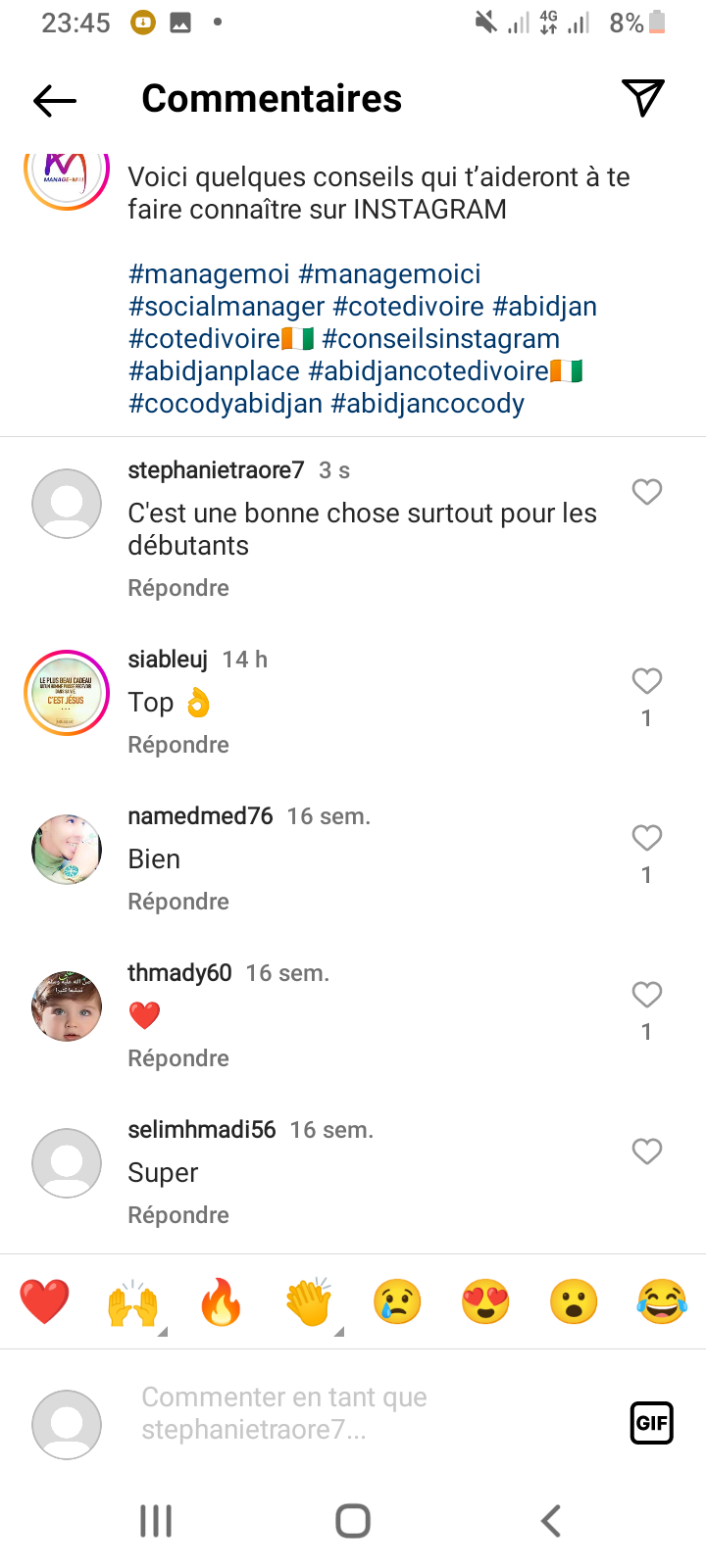Open thmady60's profile picture
The width and height of the screenshot is (706, 1568).
pyautogui.click(x=67, y=1006)
